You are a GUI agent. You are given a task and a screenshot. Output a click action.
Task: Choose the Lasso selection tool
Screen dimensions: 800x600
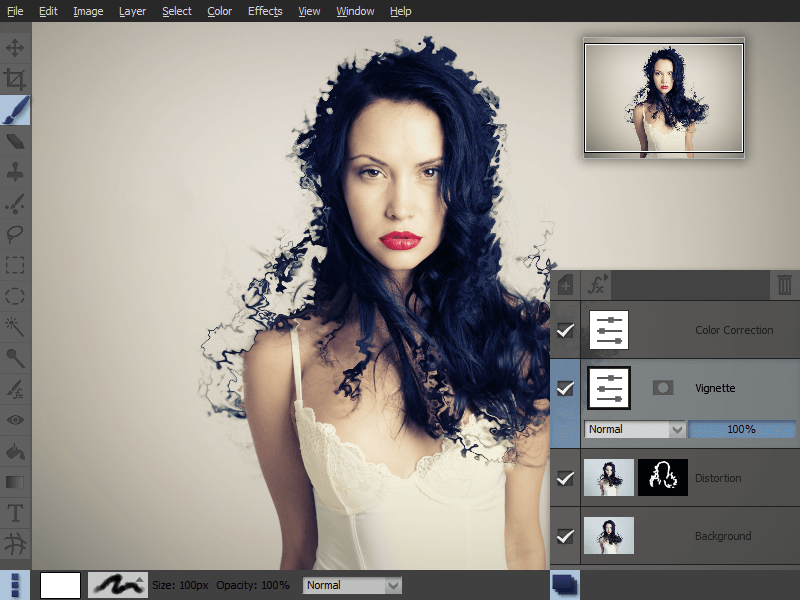click(x=15, y=233)
